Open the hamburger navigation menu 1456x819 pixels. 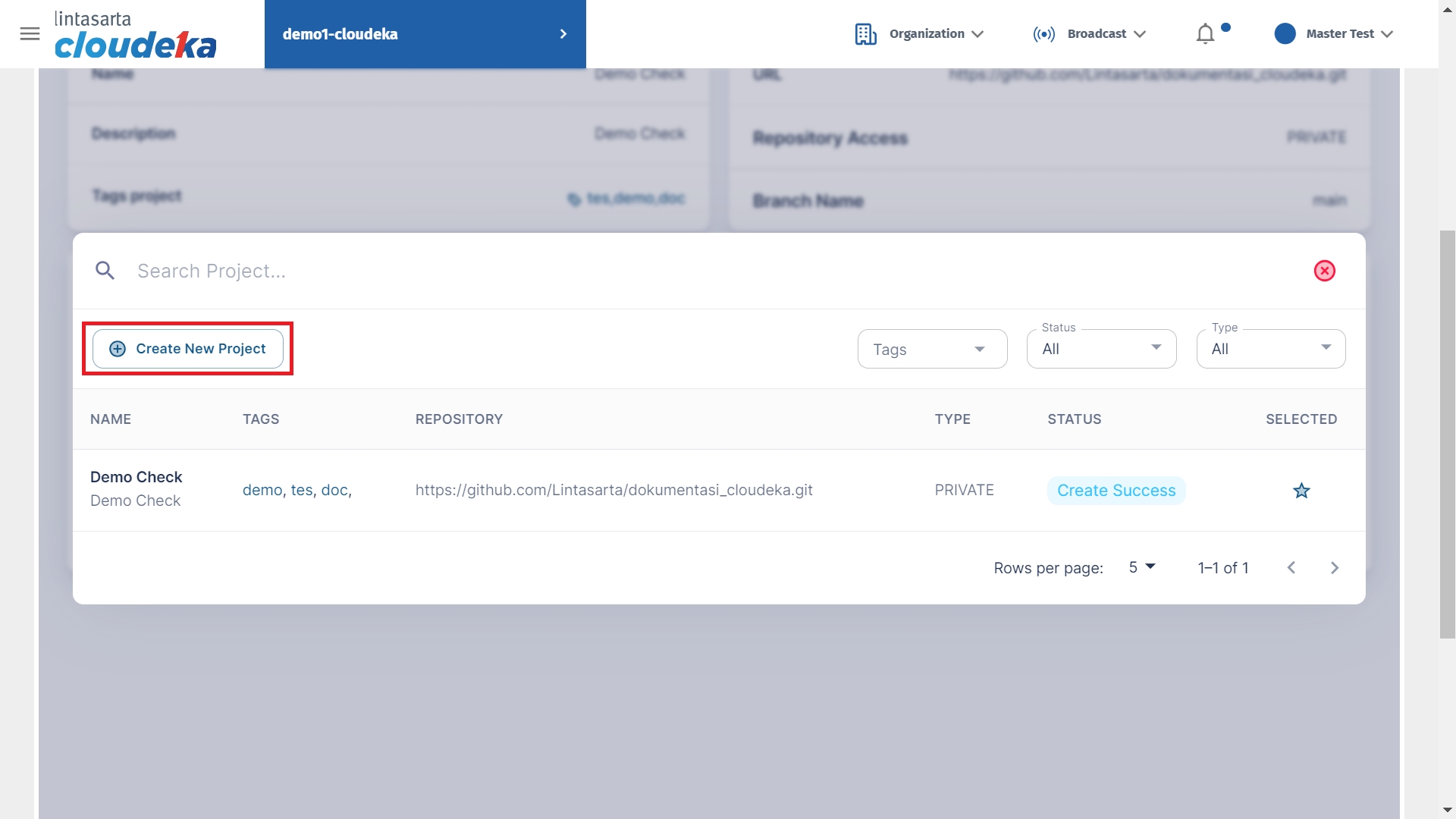tap(30, 33)
